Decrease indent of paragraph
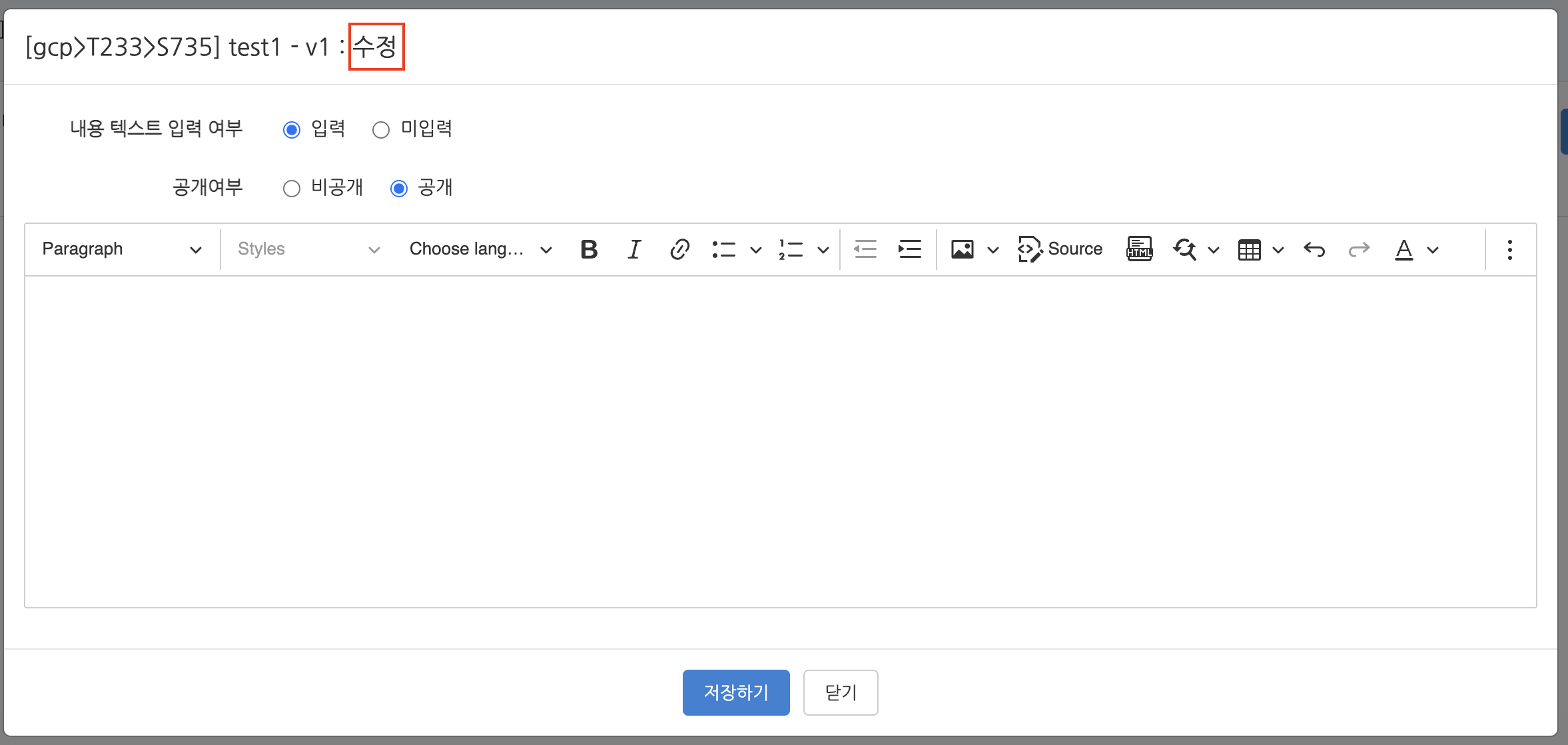Image resolution: width=1568 pixels, height=745 pixels. (x=865, y=249)
